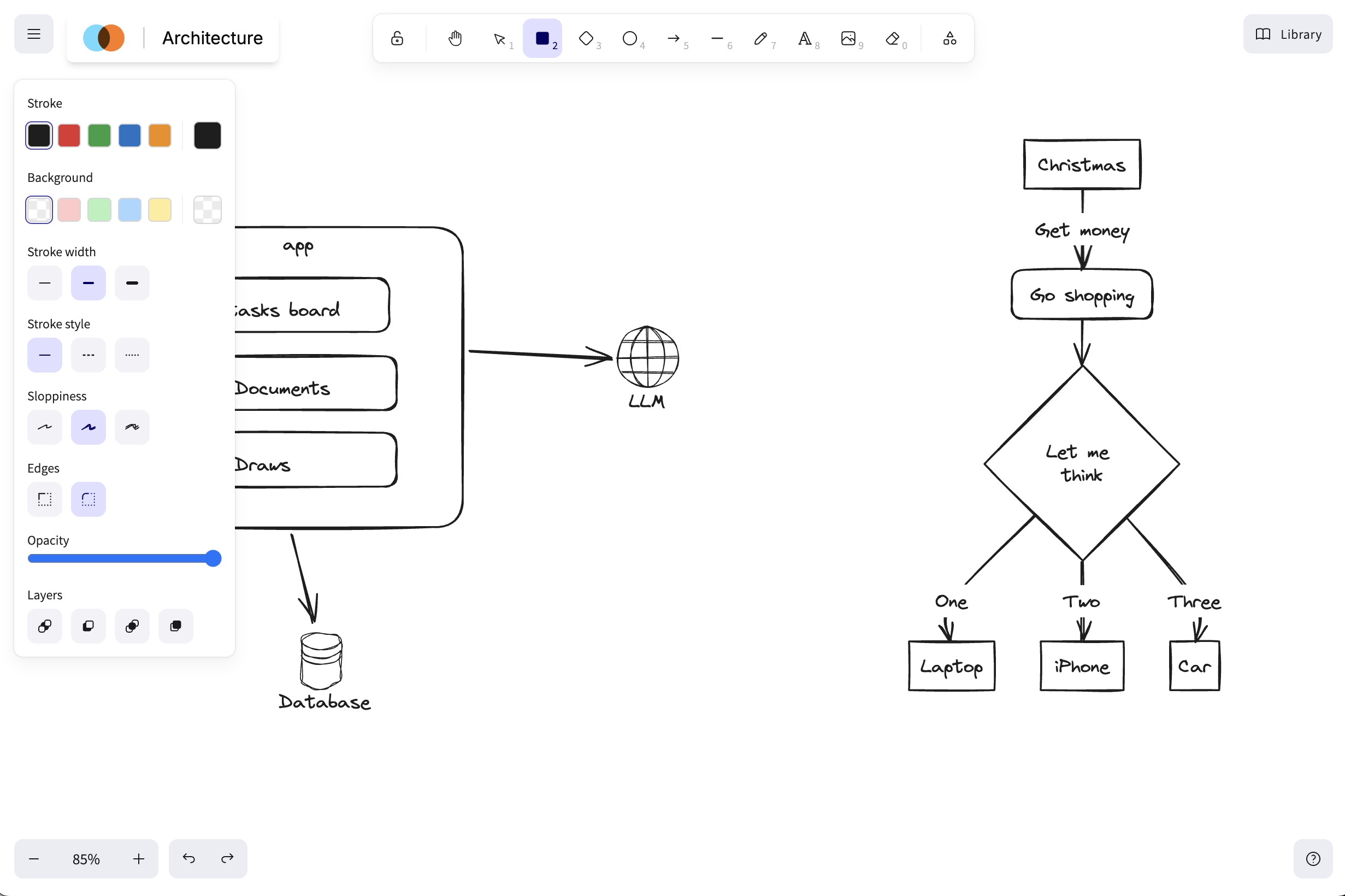Toggle the canvas lock icon
The width and height of the screenshot is (1345, 896).
tap(397, 38)
